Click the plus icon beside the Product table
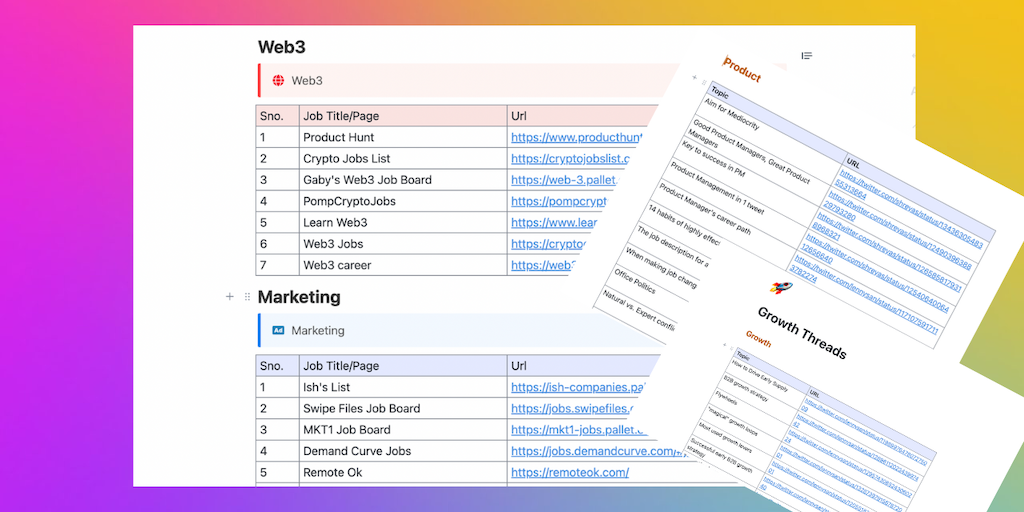 coord(695,78)
